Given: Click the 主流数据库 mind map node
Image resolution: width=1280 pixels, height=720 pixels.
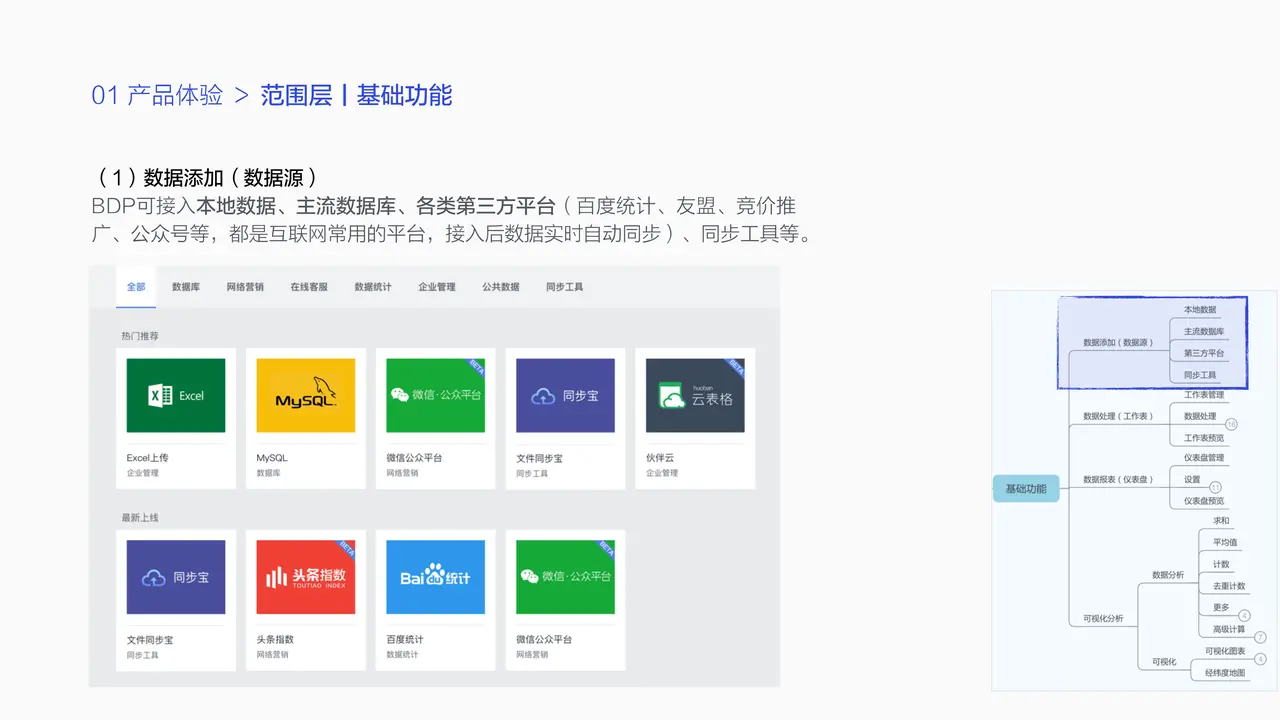Looking at the screenshot, I should [x=1204, y=331].
